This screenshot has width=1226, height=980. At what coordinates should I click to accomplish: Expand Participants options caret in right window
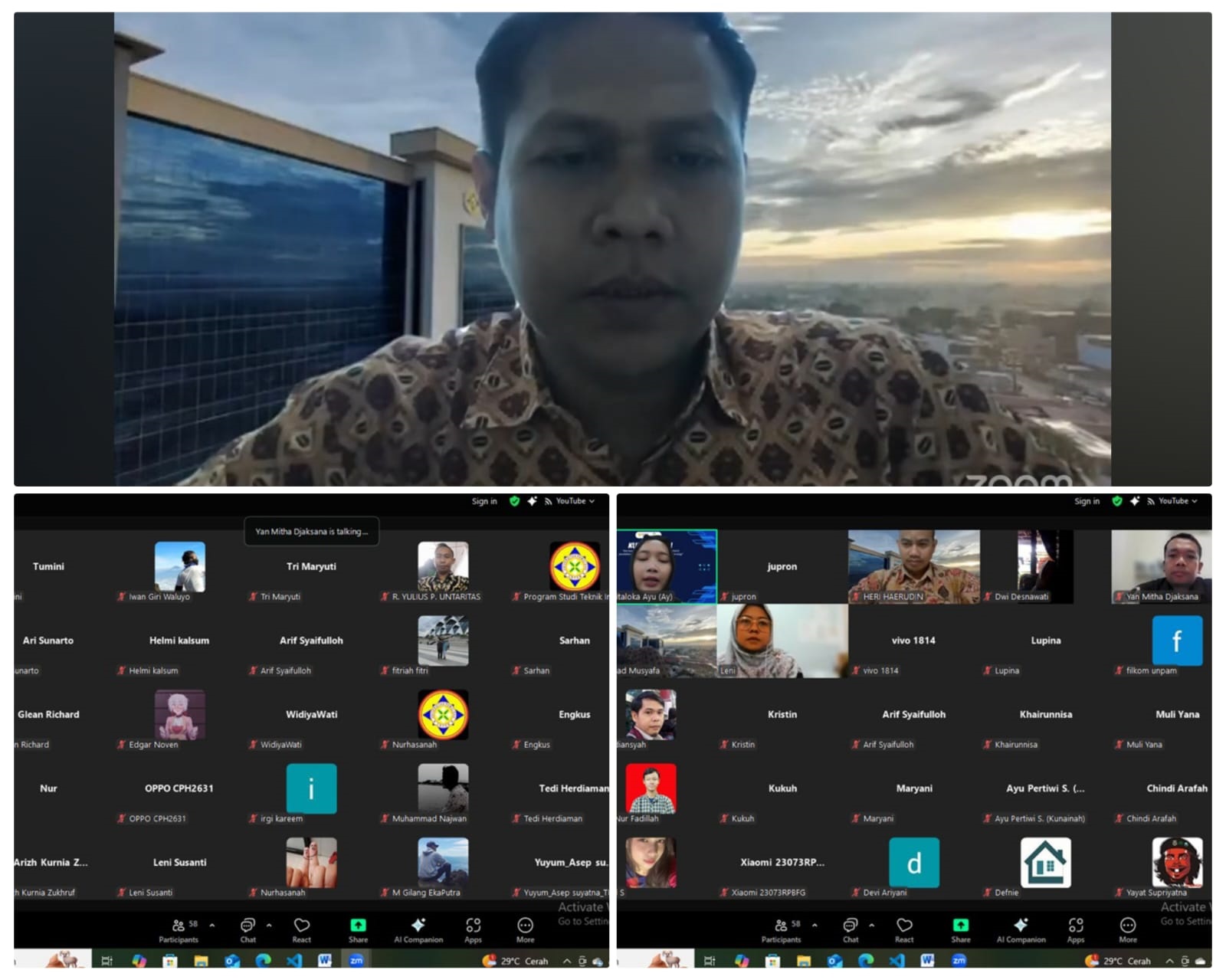pyautogui.click(x=815, y=925)
